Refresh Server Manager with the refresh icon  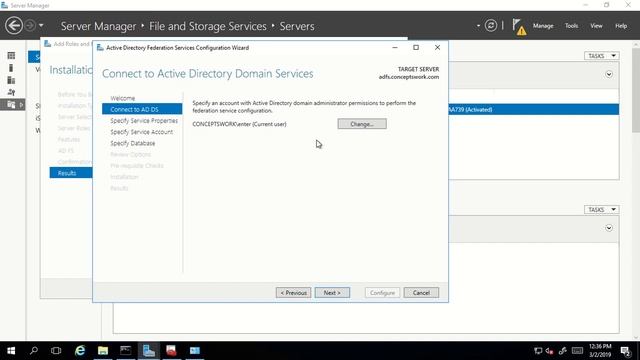click(491, 26)
